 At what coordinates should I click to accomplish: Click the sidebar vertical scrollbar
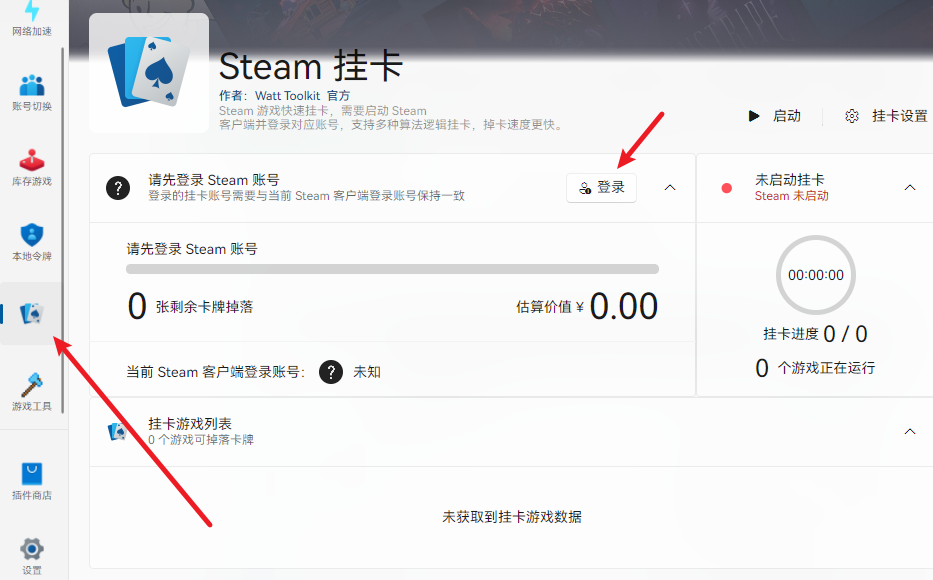point(62,230)
